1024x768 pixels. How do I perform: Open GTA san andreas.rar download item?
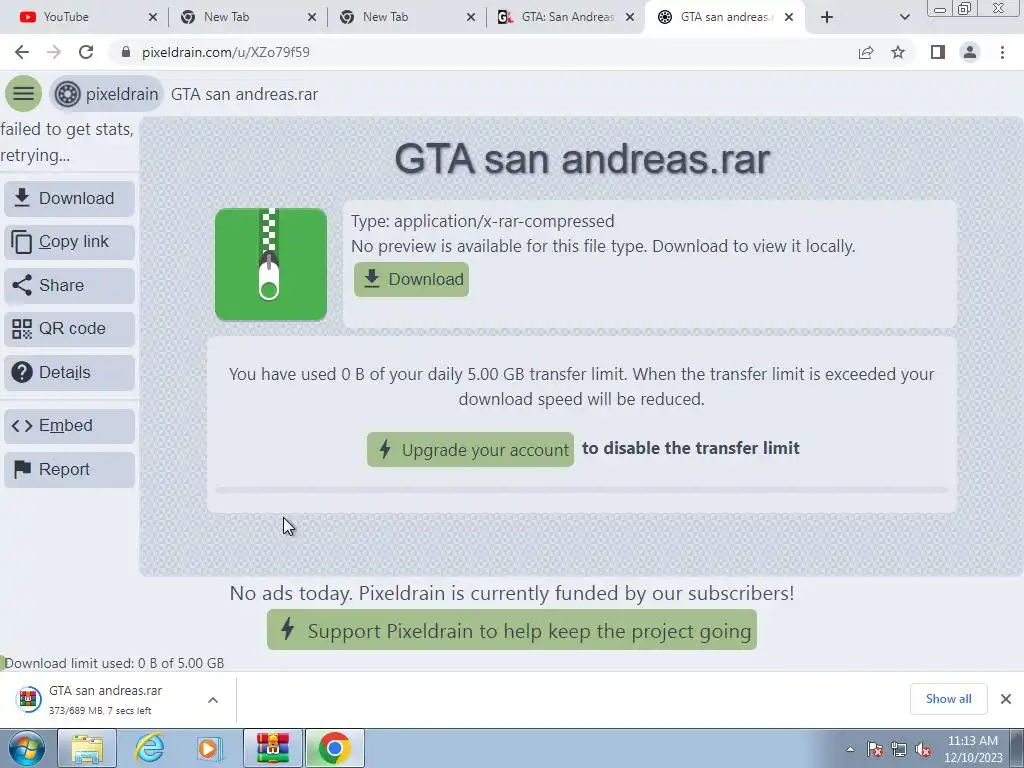[104, 699]
